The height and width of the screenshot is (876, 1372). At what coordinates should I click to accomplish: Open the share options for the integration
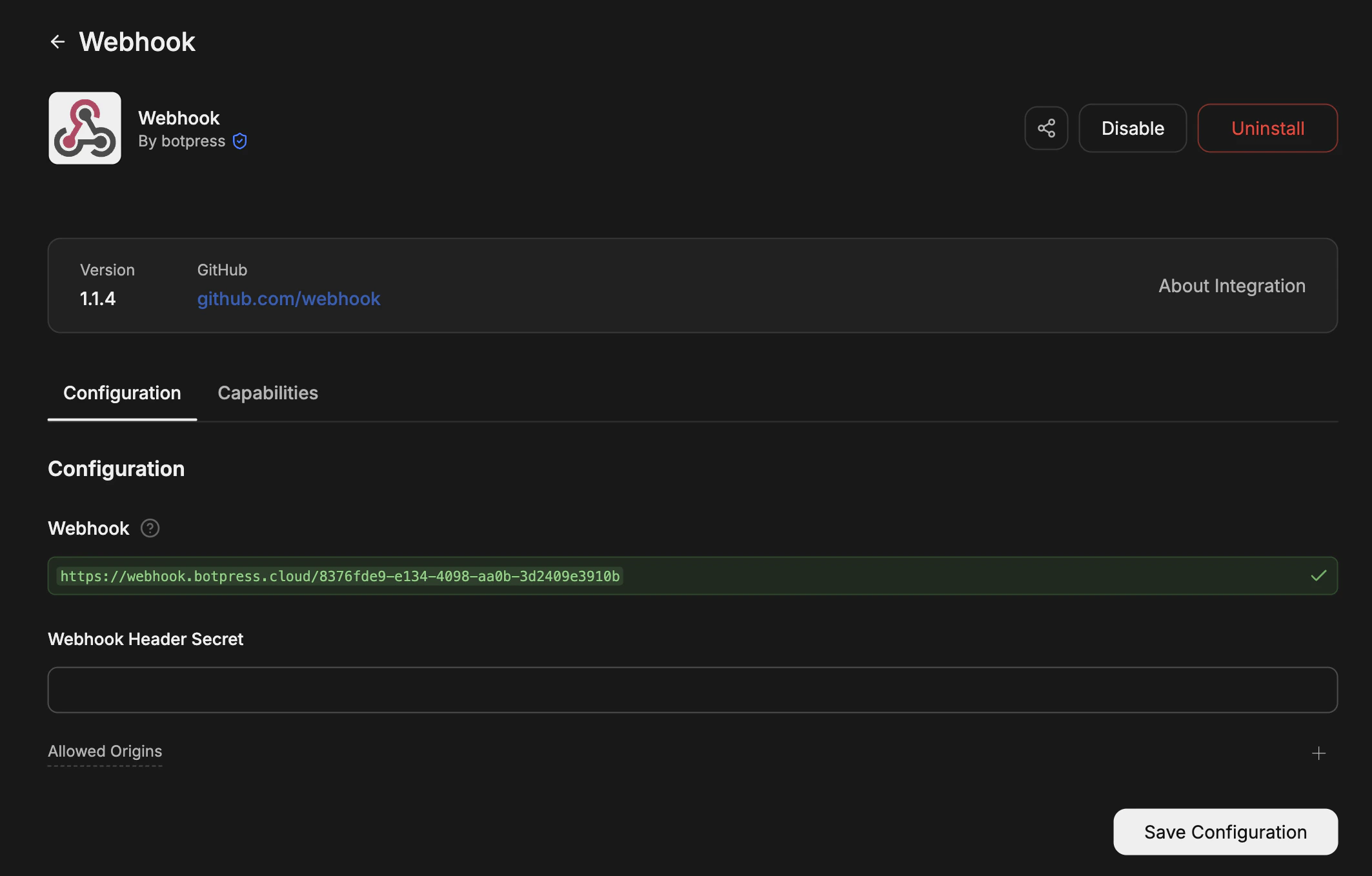tap(1046, 128)
